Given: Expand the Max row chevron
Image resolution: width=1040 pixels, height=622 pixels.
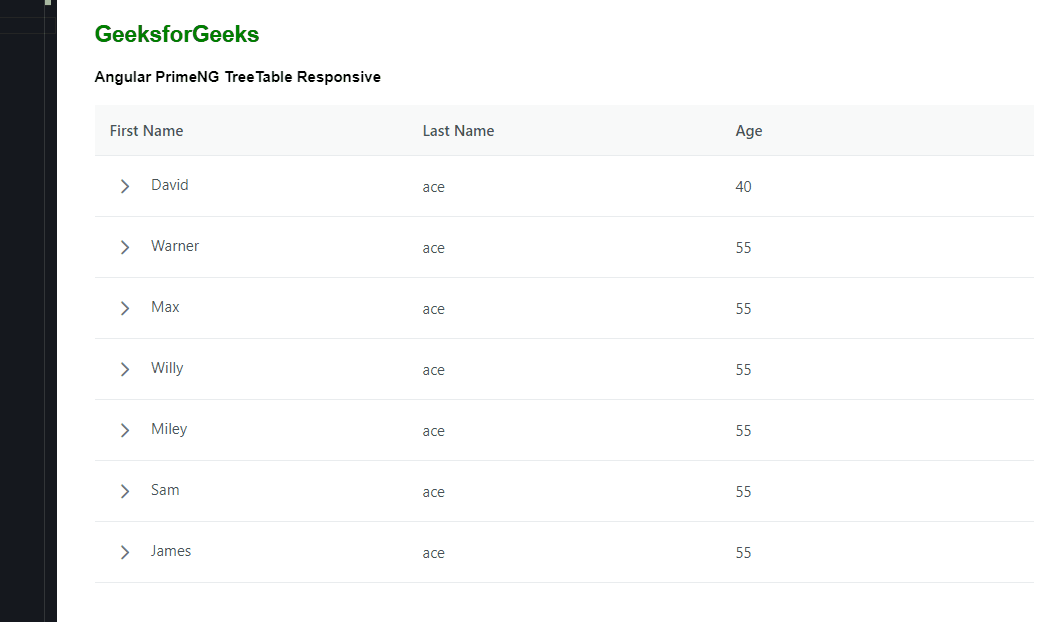Looking at the screenshot, I should [124, 308].
